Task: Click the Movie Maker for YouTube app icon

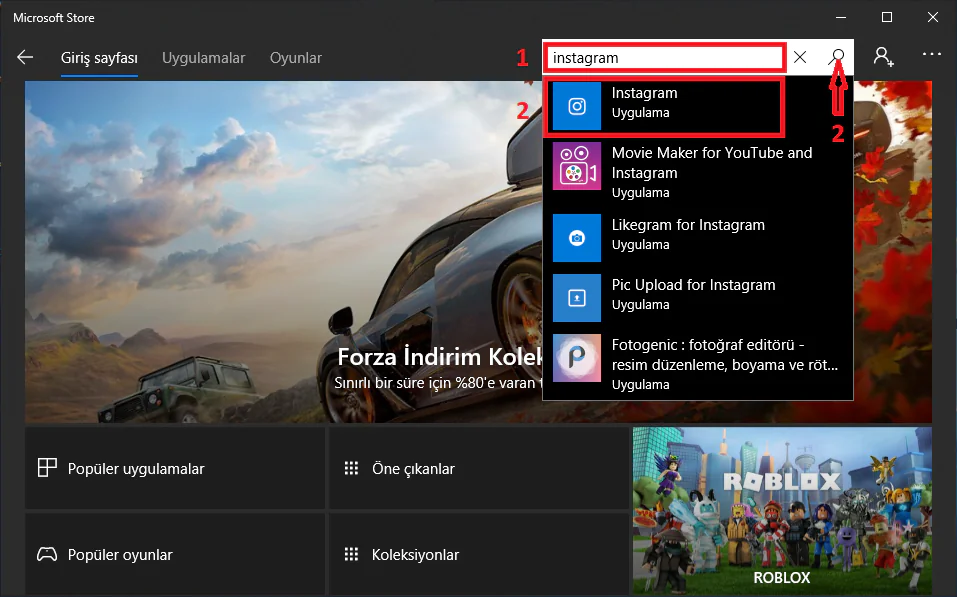Action: pyautogui.click(x=577, y=166)
